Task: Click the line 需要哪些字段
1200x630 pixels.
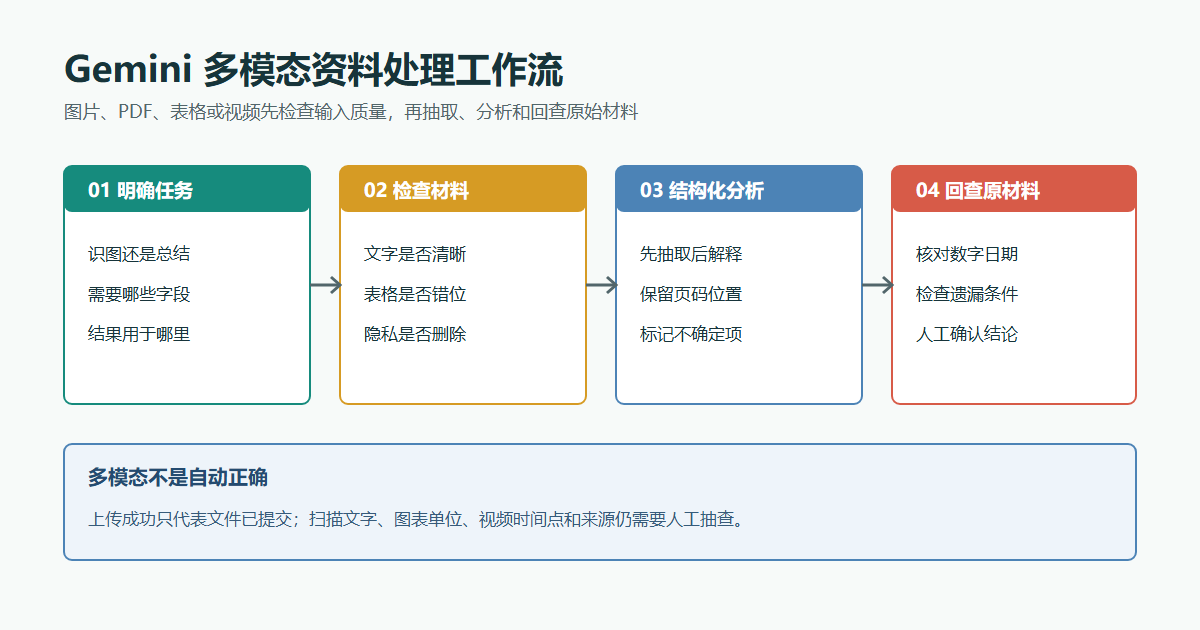Action: (139, 294)
